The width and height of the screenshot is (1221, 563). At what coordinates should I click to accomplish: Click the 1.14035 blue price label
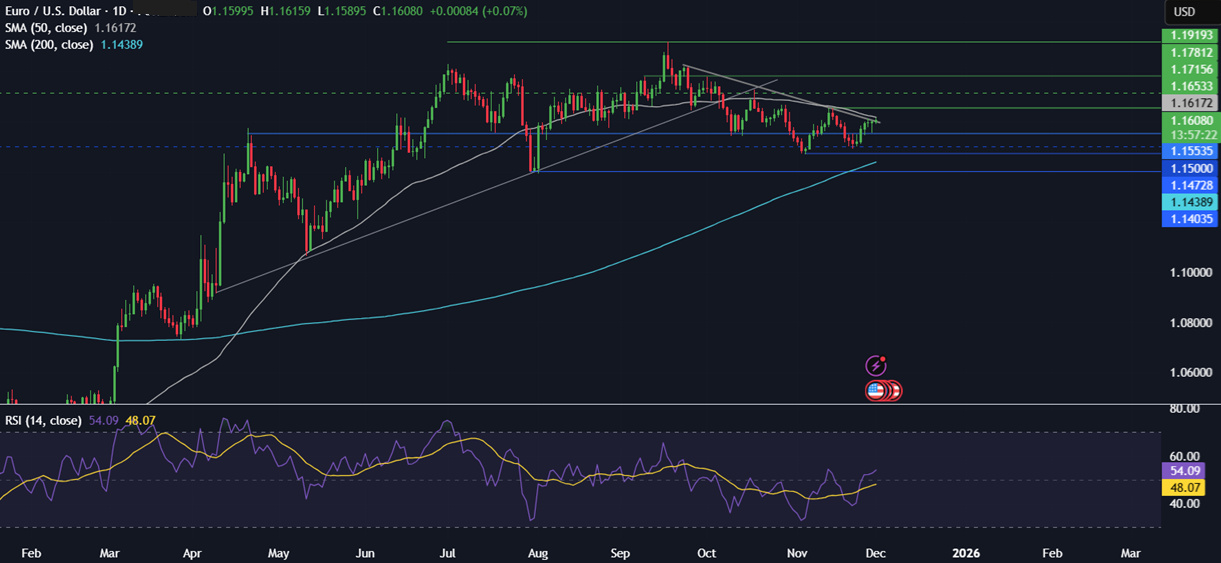[1189, 218]
